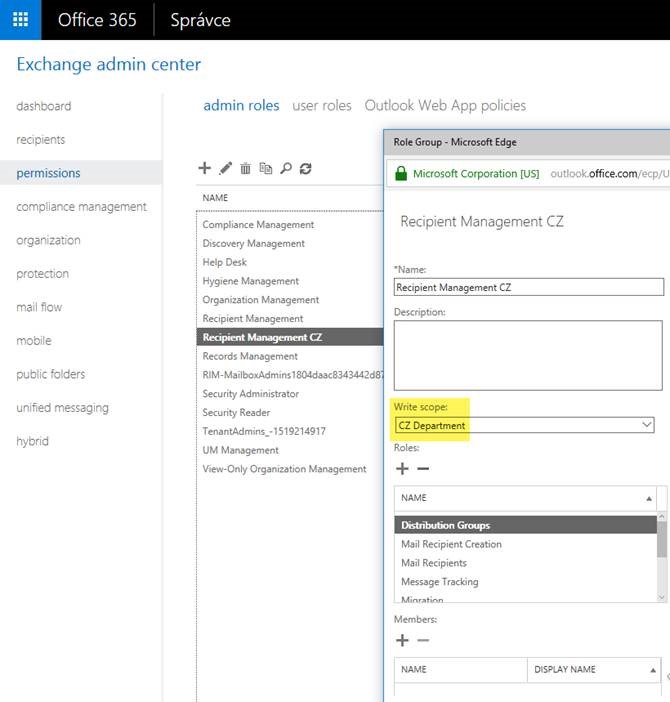Search the admin roles list
The image size is (670, 702).
(286, 168)
